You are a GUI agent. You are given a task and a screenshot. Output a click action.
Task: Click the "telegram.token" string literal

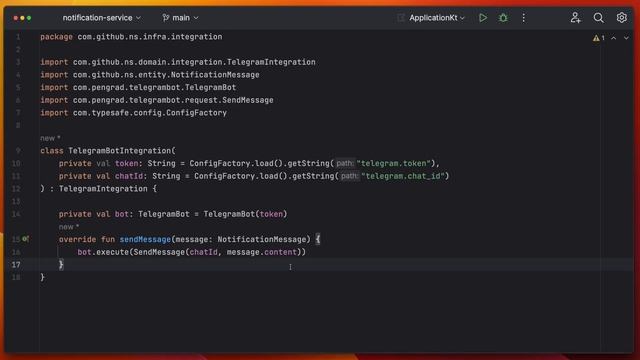pos(393,163)
